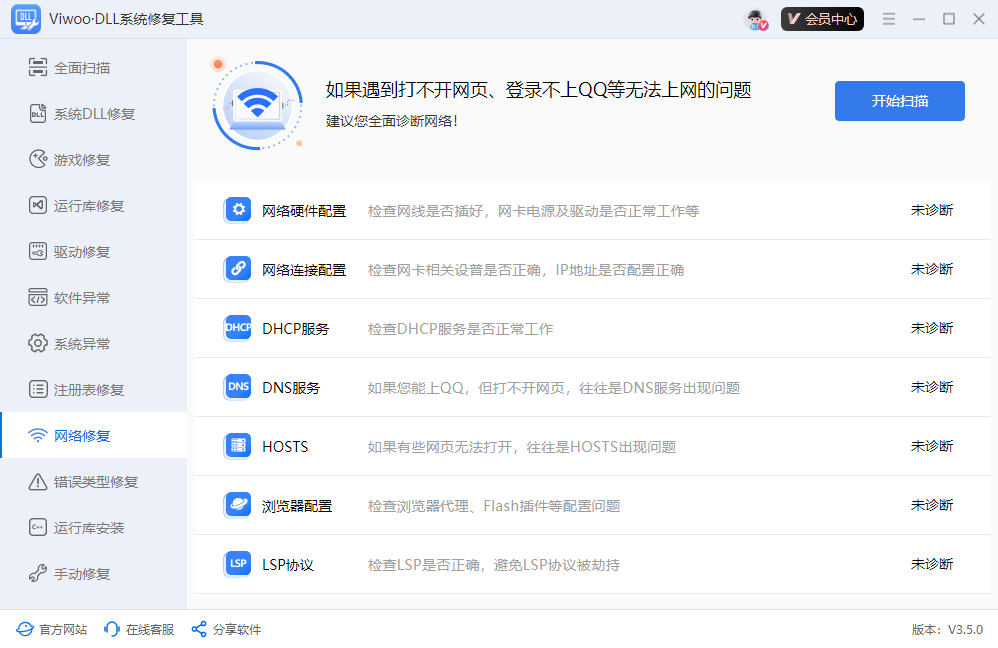The image size is (998, 648).
Task: Select the 驱动修复 driver repair icon
Action: pyautogui.click(x=37, y=251)
